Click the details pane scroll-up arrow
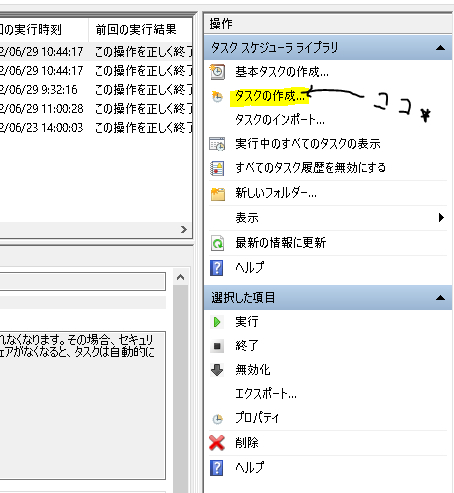This screenshot has width=454, height=493. (x=180, y=277)
